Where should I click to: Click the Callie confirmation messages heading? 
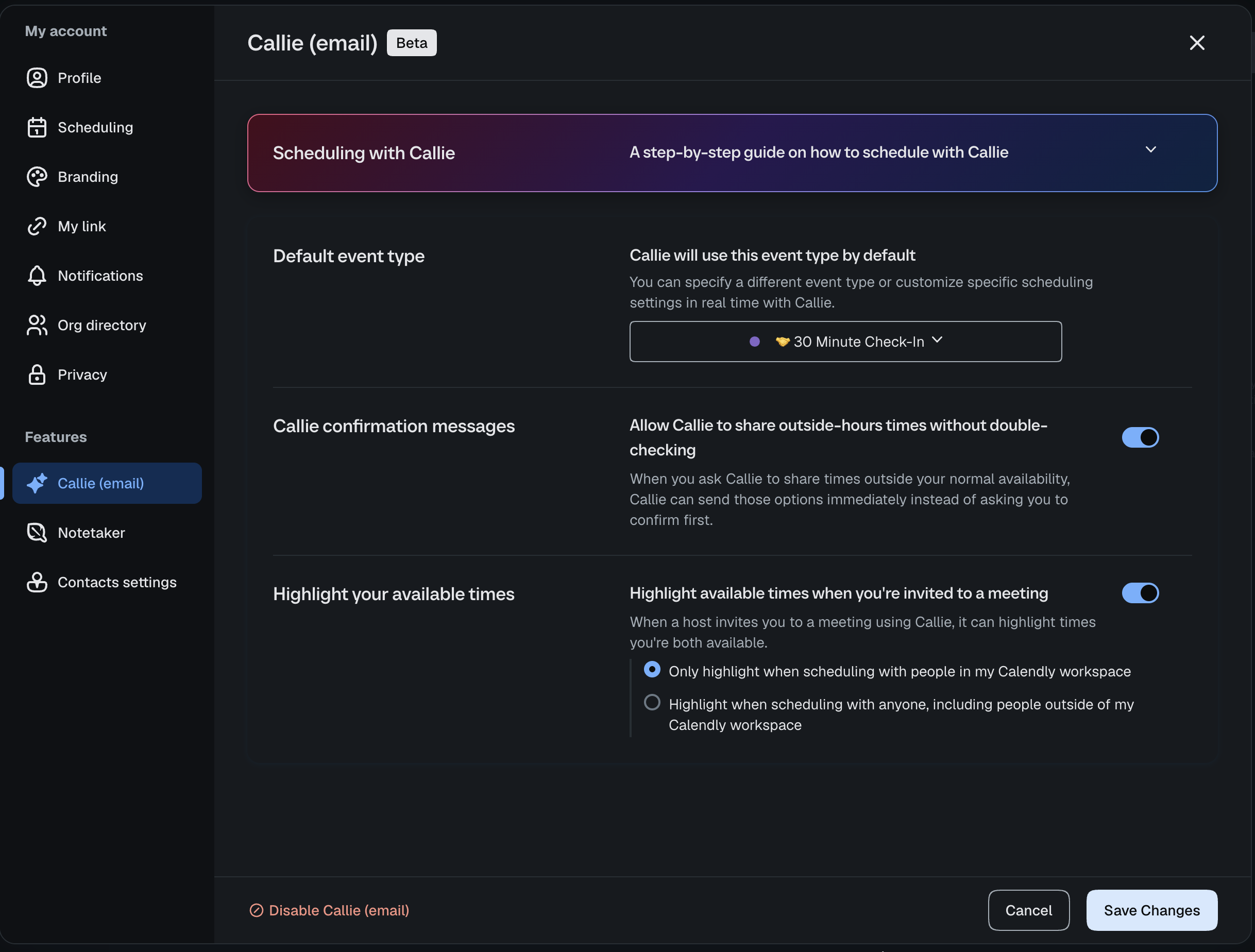(x=394, y=426)
